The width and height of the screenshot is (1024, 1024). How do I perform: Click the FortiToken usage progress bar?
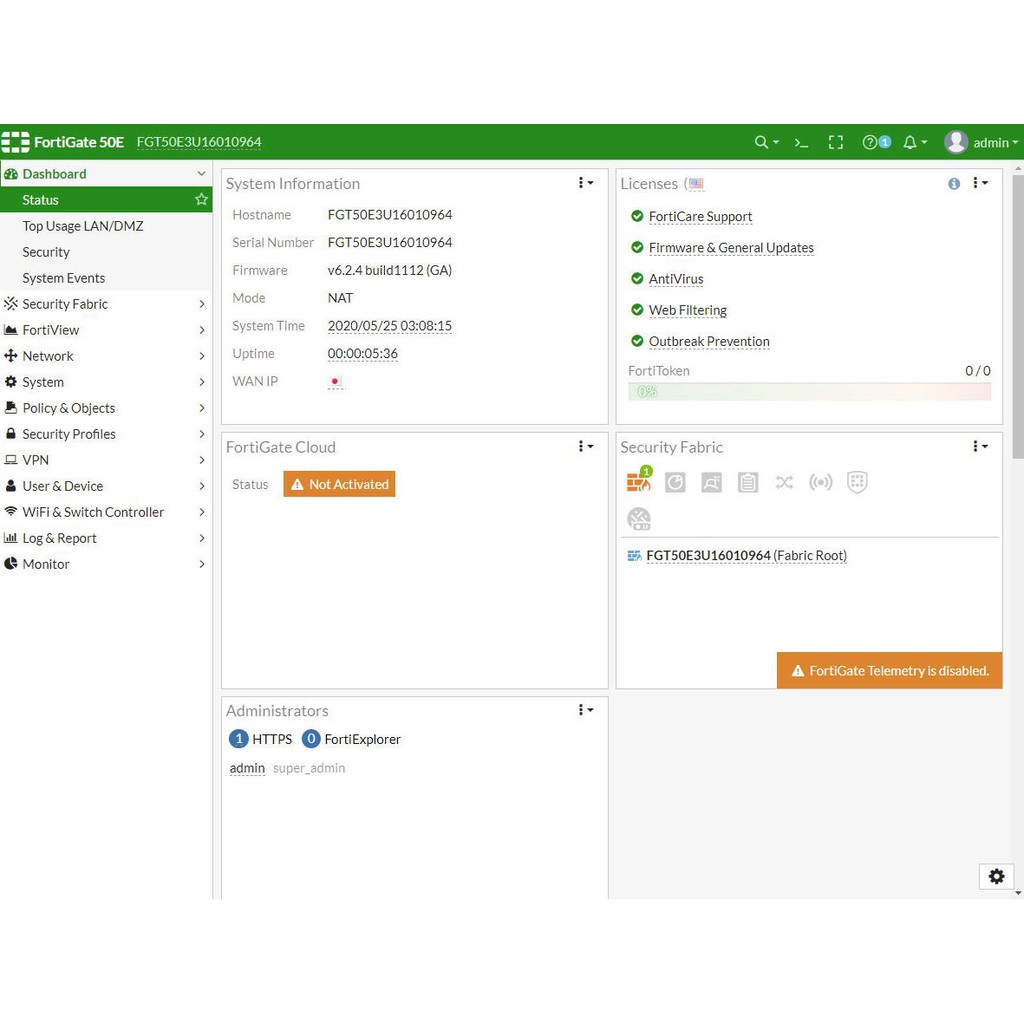click(x=809, y=391)
